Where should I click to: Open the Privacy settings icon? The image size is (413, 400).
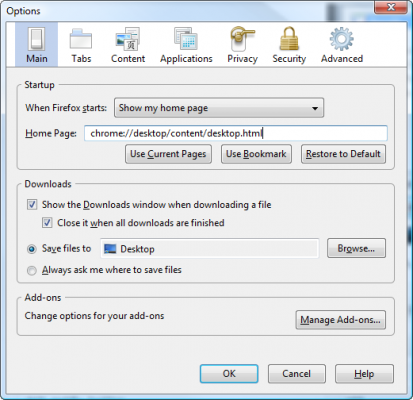click(x=242, y=39)
